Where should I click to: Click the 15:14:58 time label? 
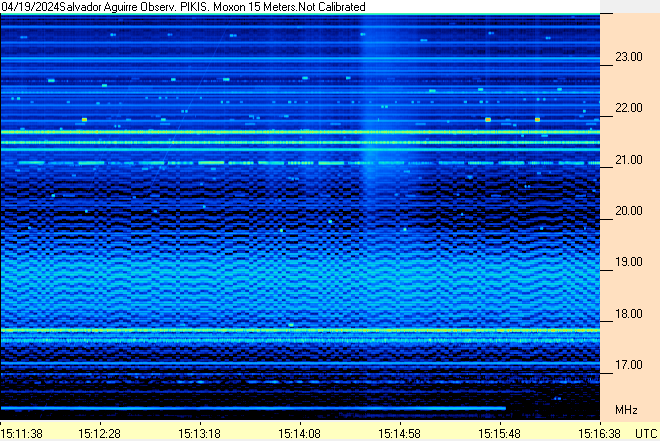[x=399, y=433]
